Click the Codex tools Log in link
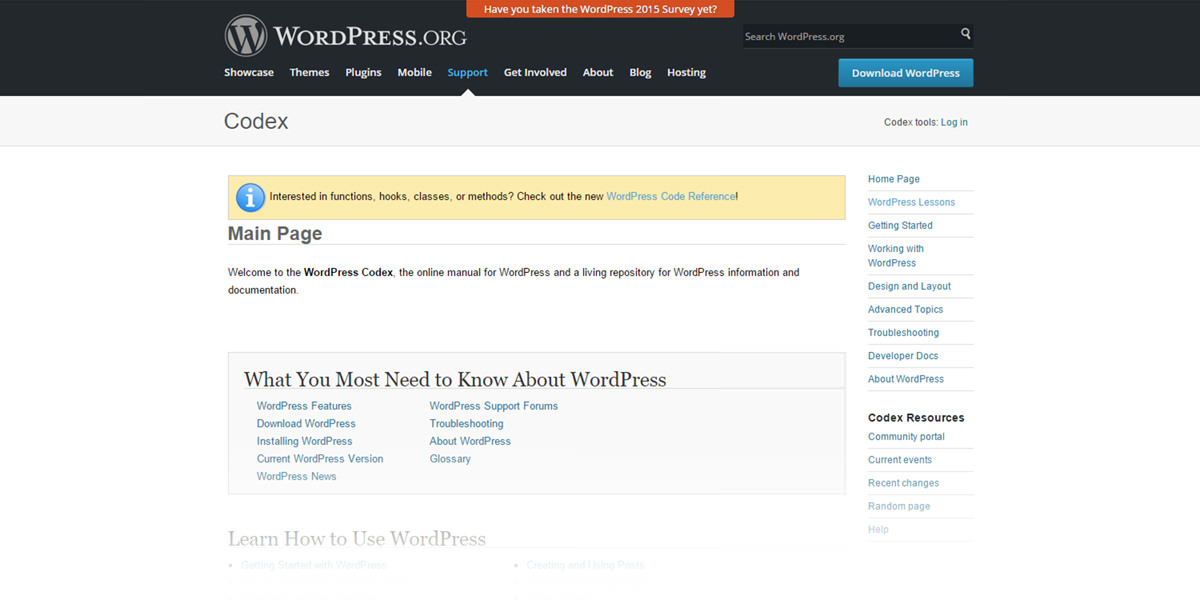Viewport: 1200px width, 600px height. tap(954, 122)
